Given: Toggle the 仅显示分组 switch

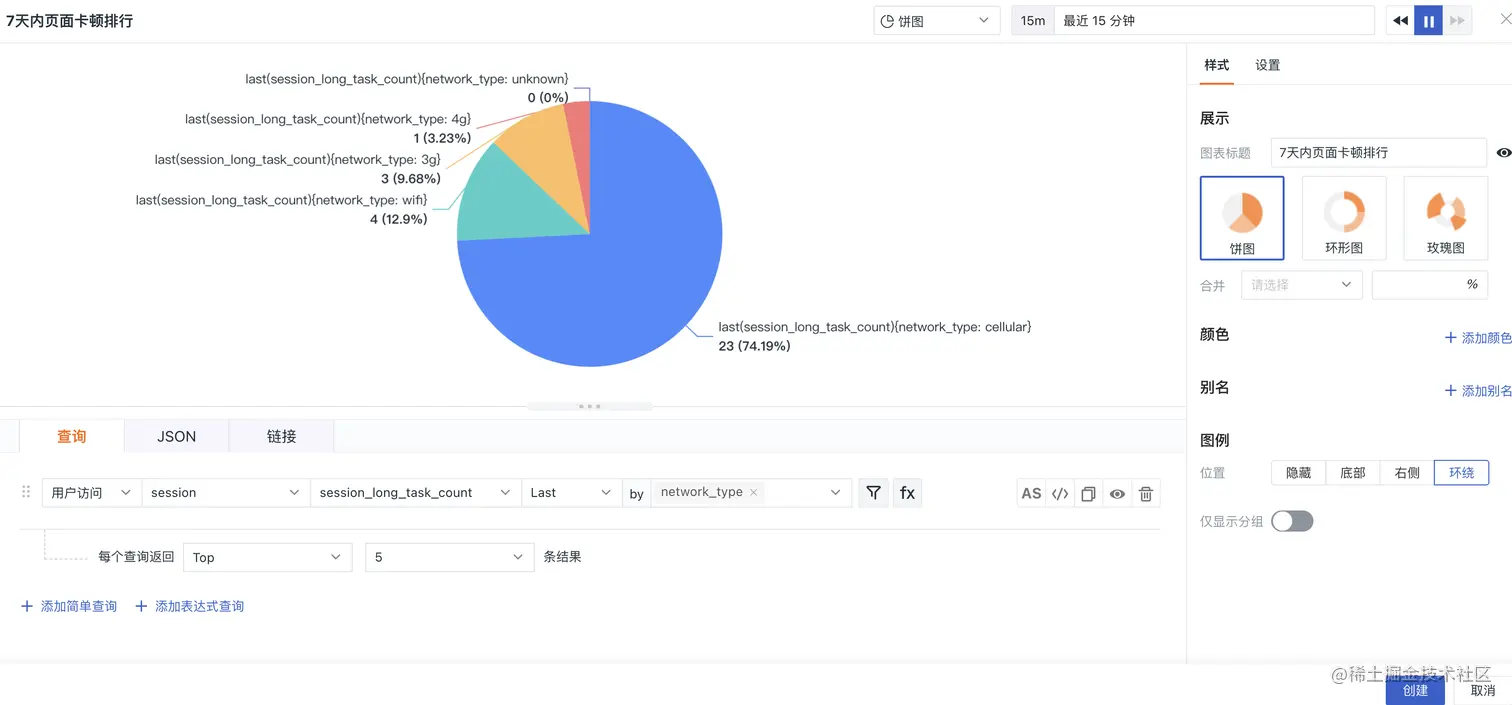Looking at the screenshot, I should 1292,521.
